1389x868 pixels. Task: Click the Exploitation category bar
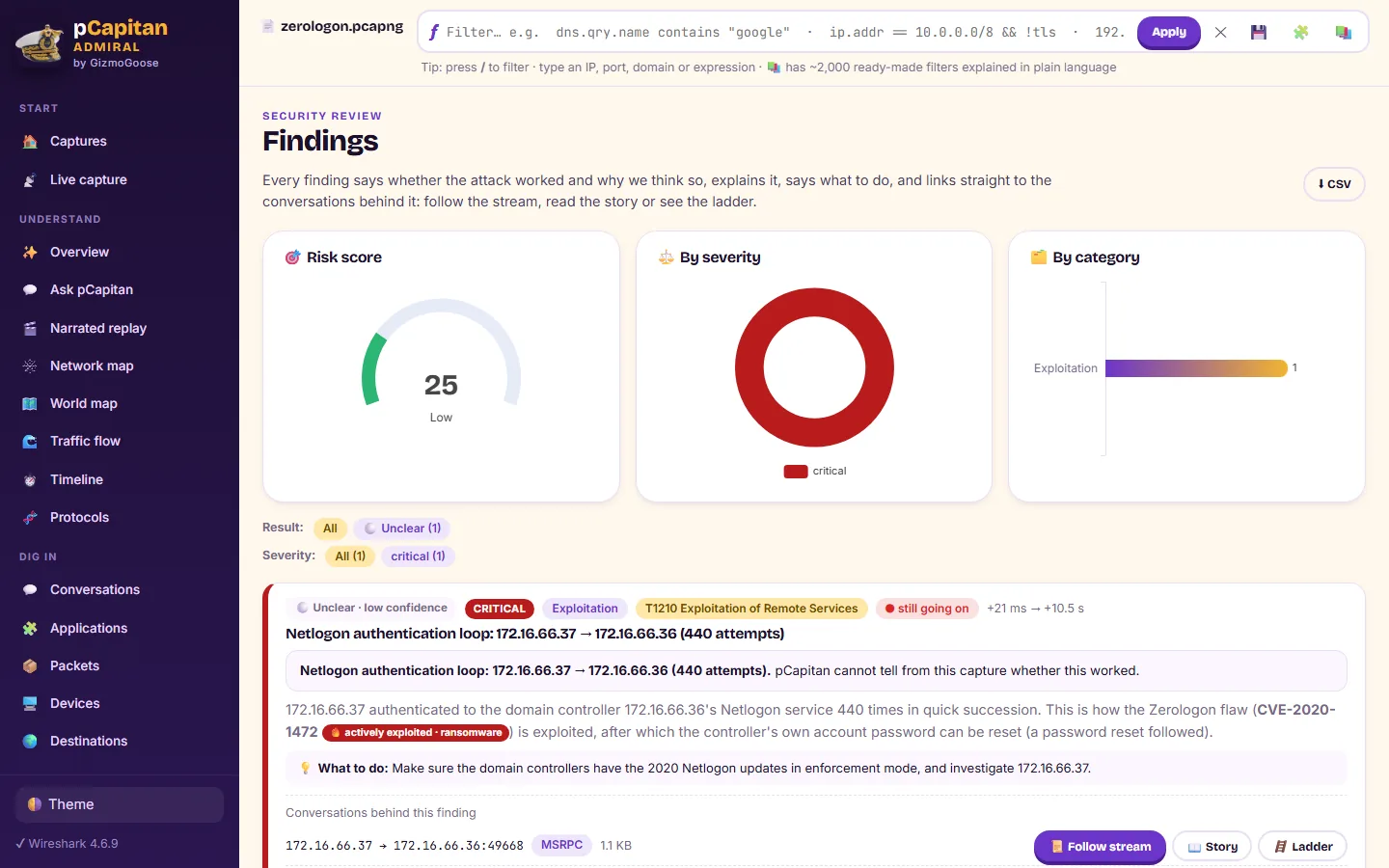coord(1196,368)
